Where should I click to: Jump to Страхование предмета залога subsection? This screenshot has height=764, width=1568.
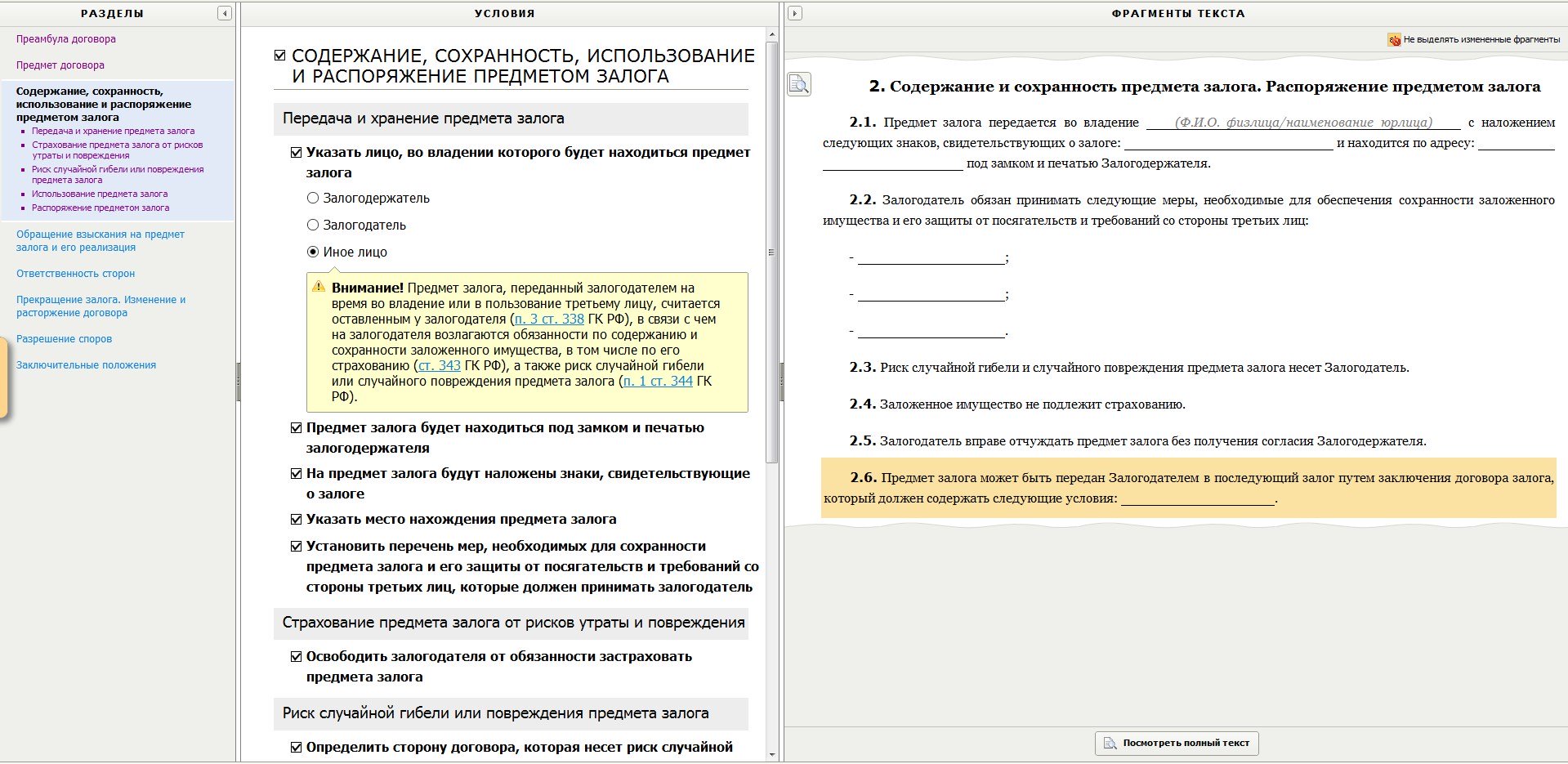(118, 150)
